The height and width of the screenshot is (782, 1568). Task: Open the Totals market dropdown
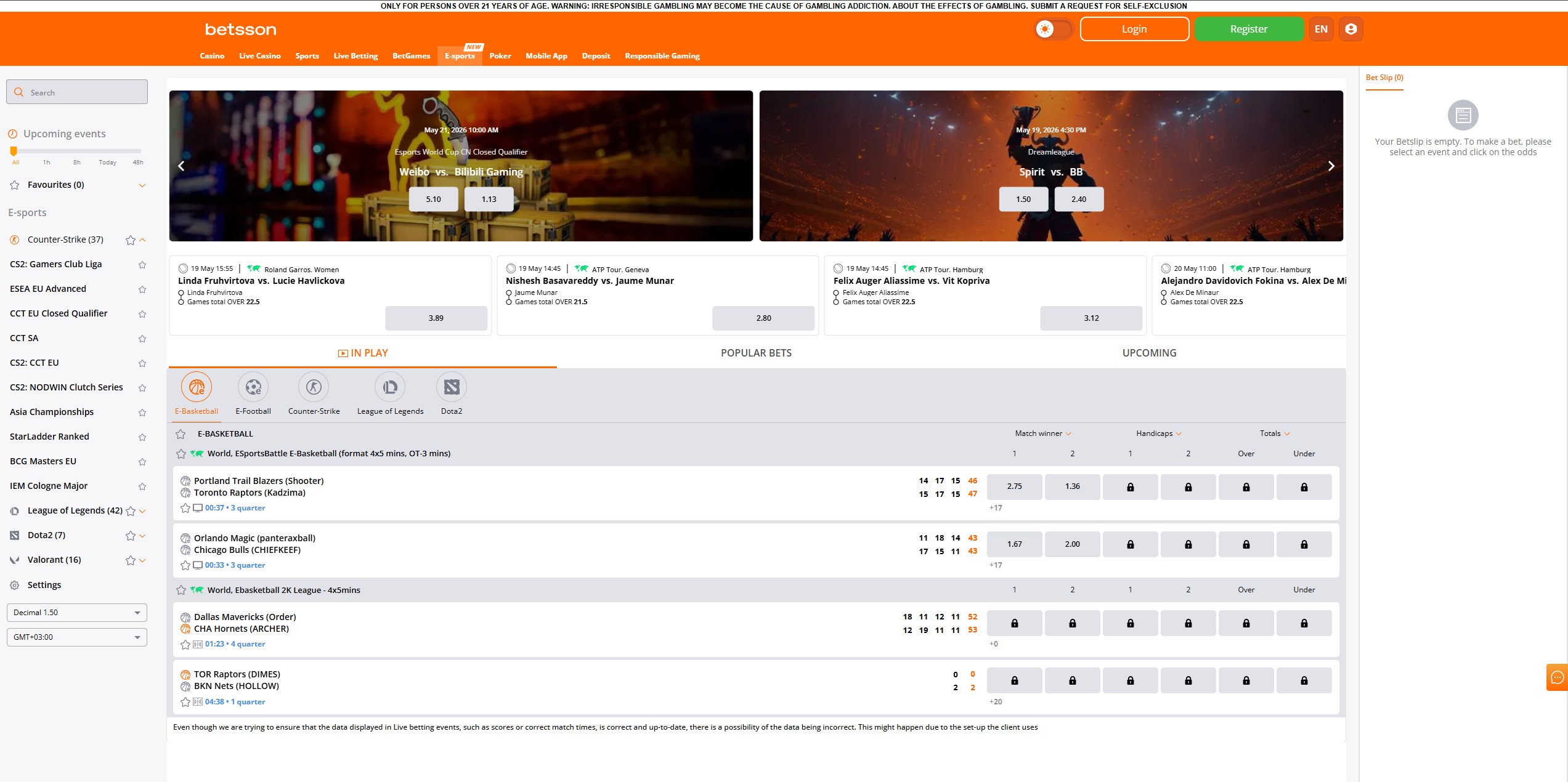coord(1275,433)
